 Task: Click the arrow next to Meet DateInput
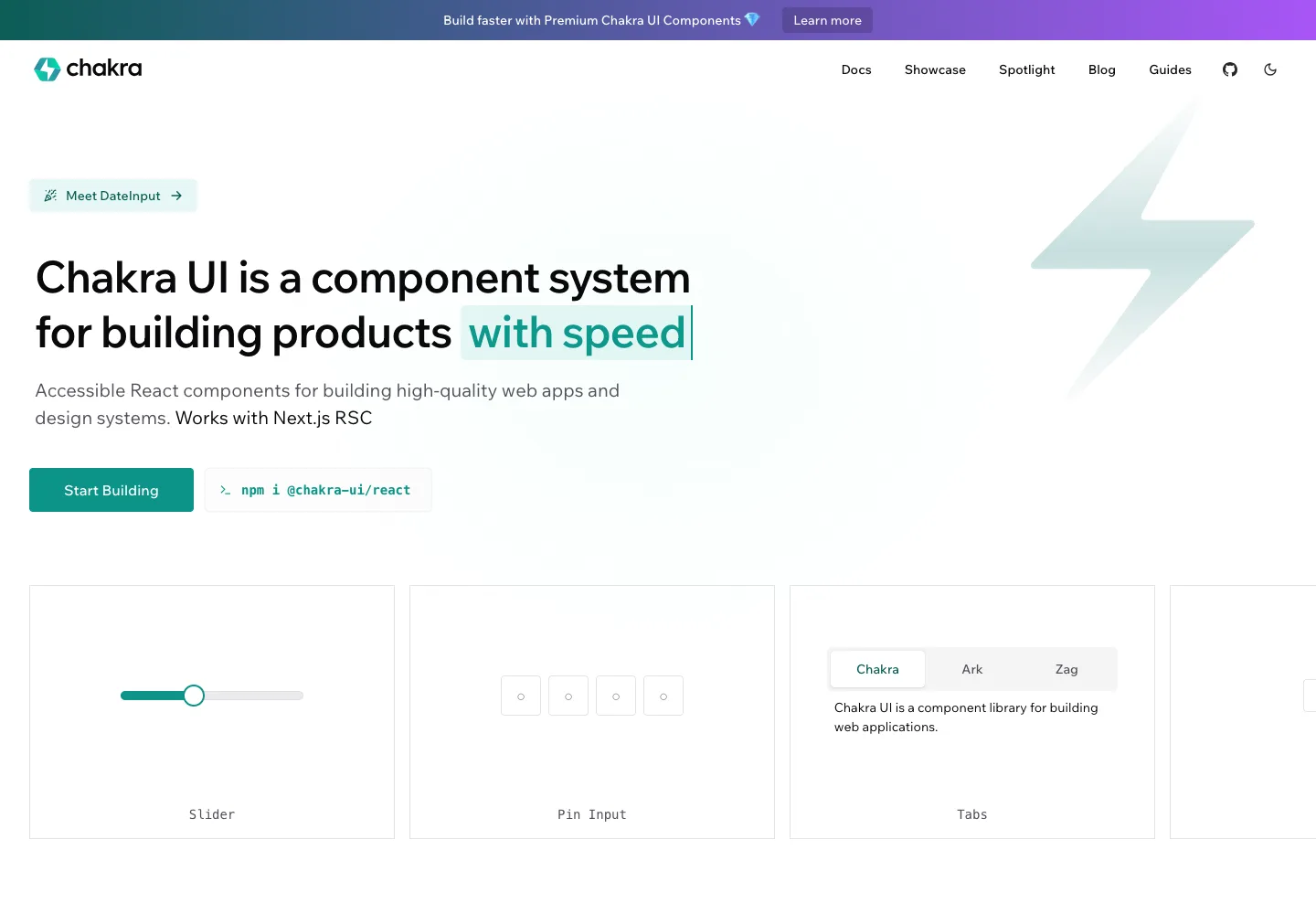coord(176,196)
